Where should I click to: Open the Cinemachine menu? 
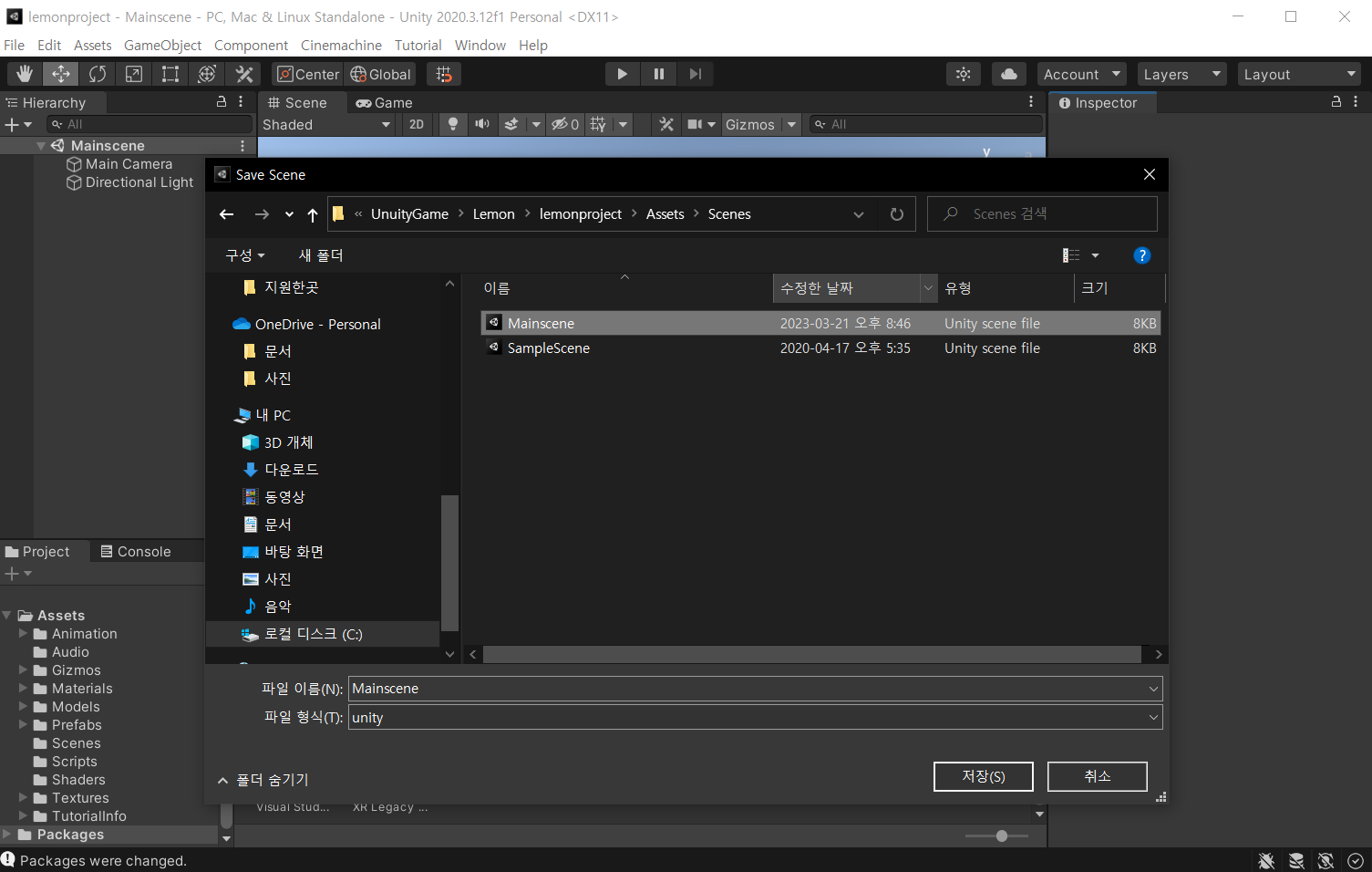(341, 45)
